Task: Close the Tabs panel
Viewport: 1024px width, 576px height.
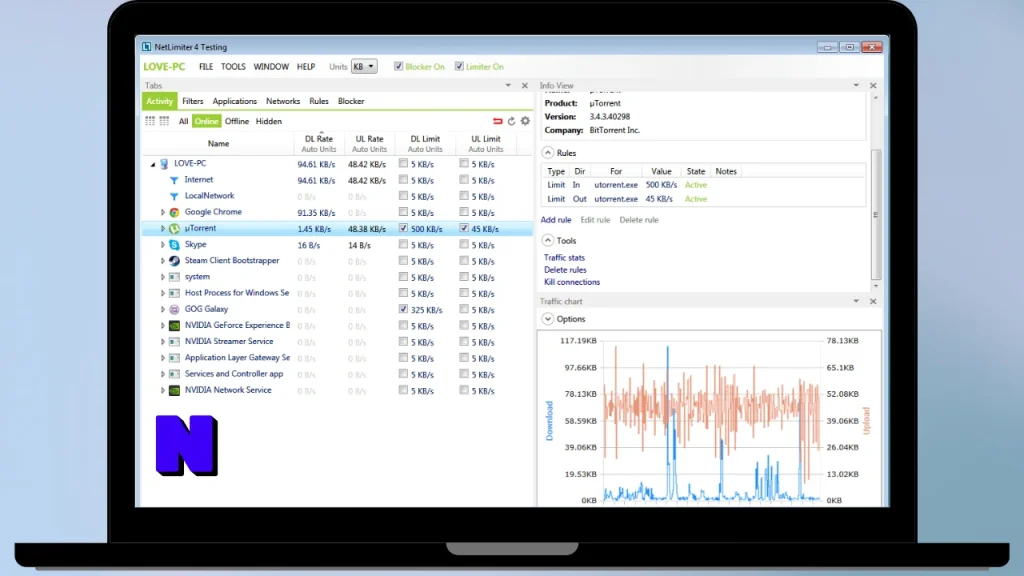Action: (x=524, y=86)
